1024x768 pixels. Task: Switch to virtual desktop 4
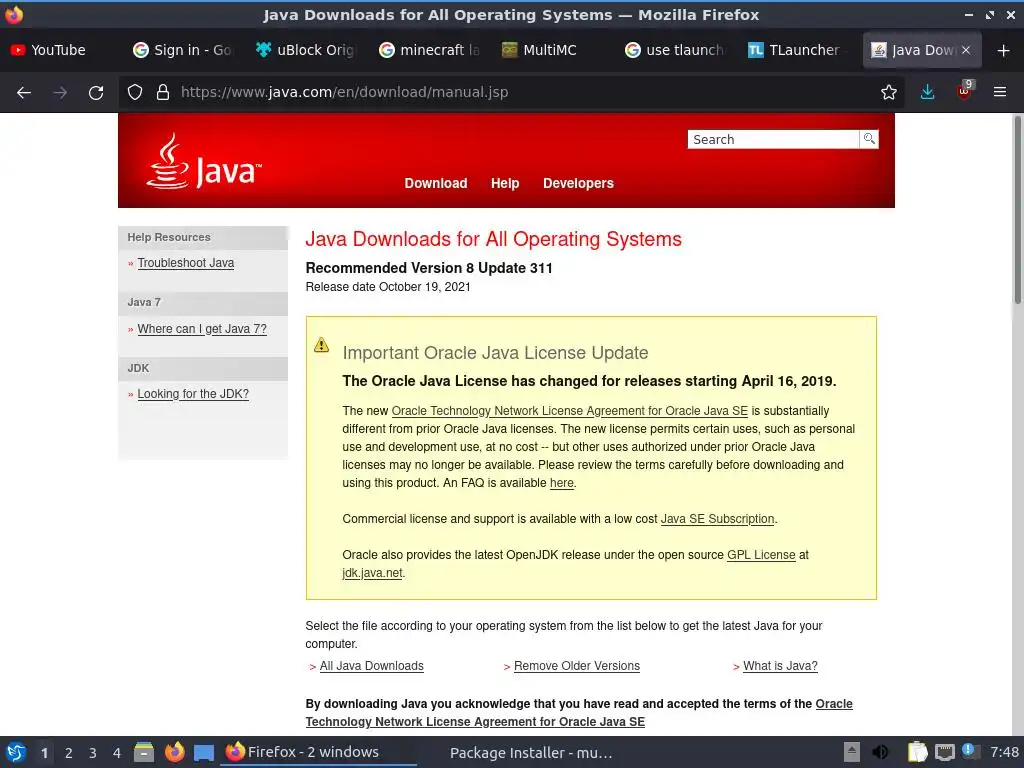tap(117, 753)
